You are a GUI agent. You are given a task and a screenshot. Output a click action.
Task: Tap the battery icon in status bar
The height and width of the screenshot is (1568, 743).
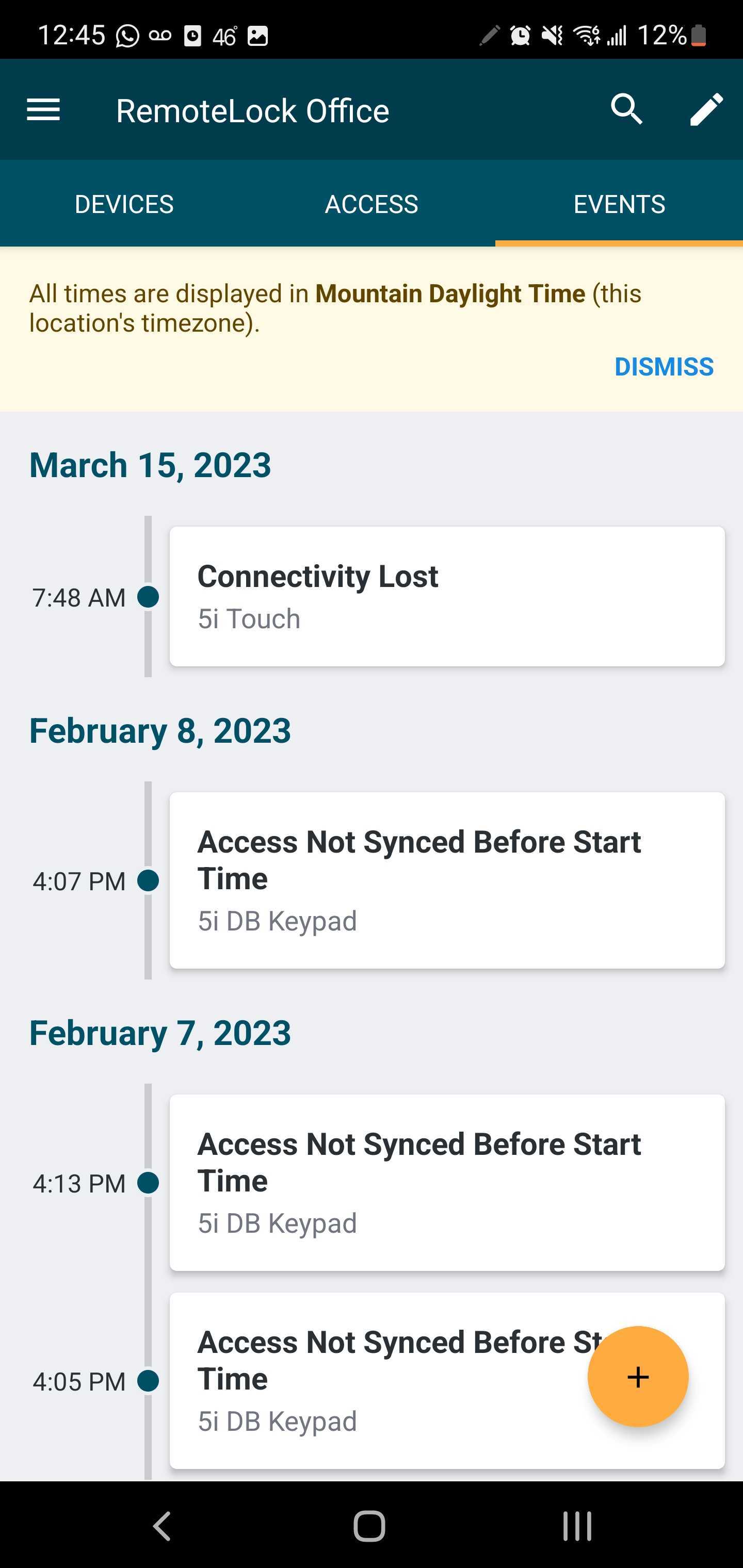[699, 35]
